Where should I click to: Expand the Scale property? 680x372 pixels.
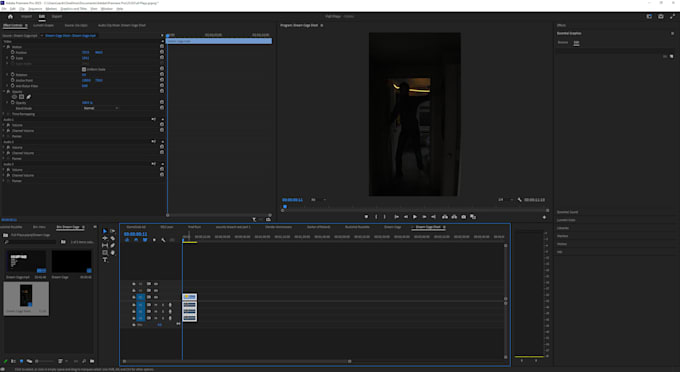point(7,58)
